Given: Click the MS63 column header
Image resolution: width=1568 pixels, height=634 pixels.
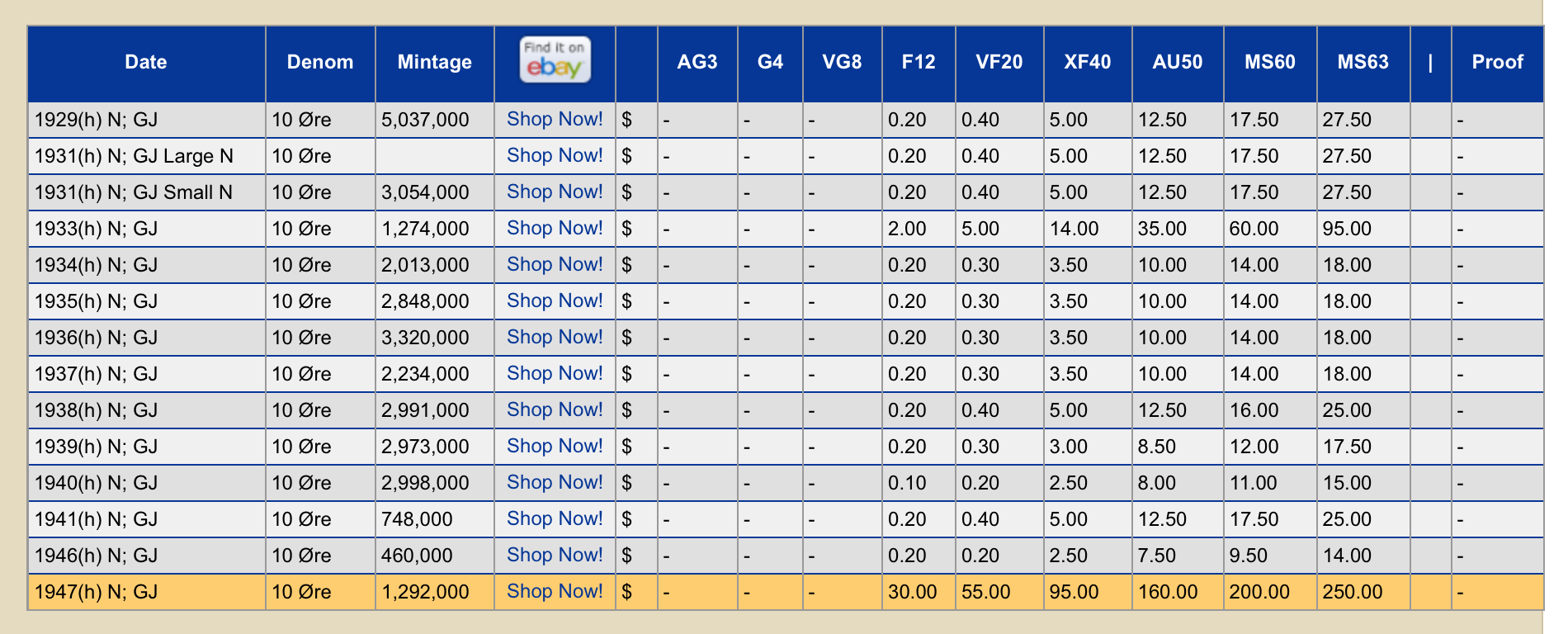Looking at the screenshot, I should 1363,62.
